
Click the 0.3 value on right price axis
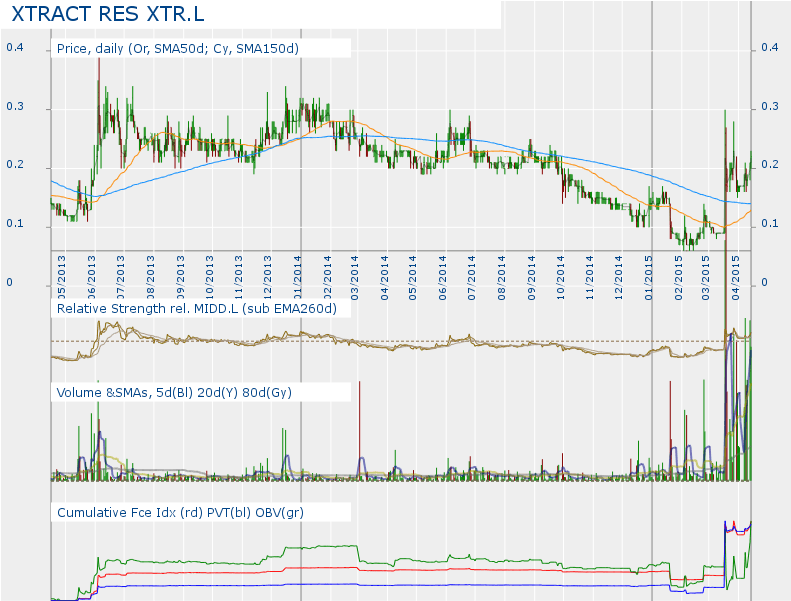[770, 106]
